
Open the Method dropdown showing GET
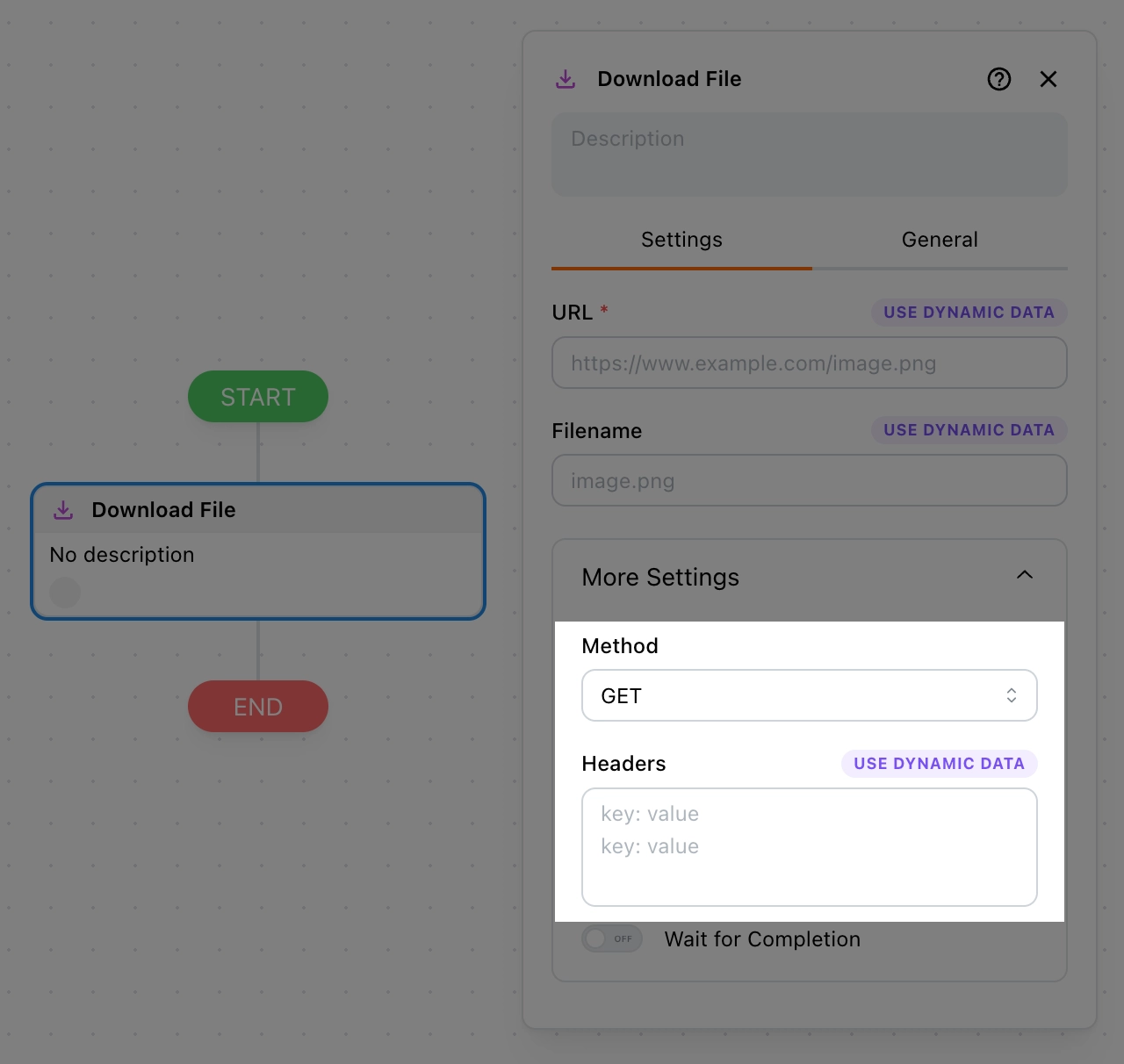[x=809, y=696]
